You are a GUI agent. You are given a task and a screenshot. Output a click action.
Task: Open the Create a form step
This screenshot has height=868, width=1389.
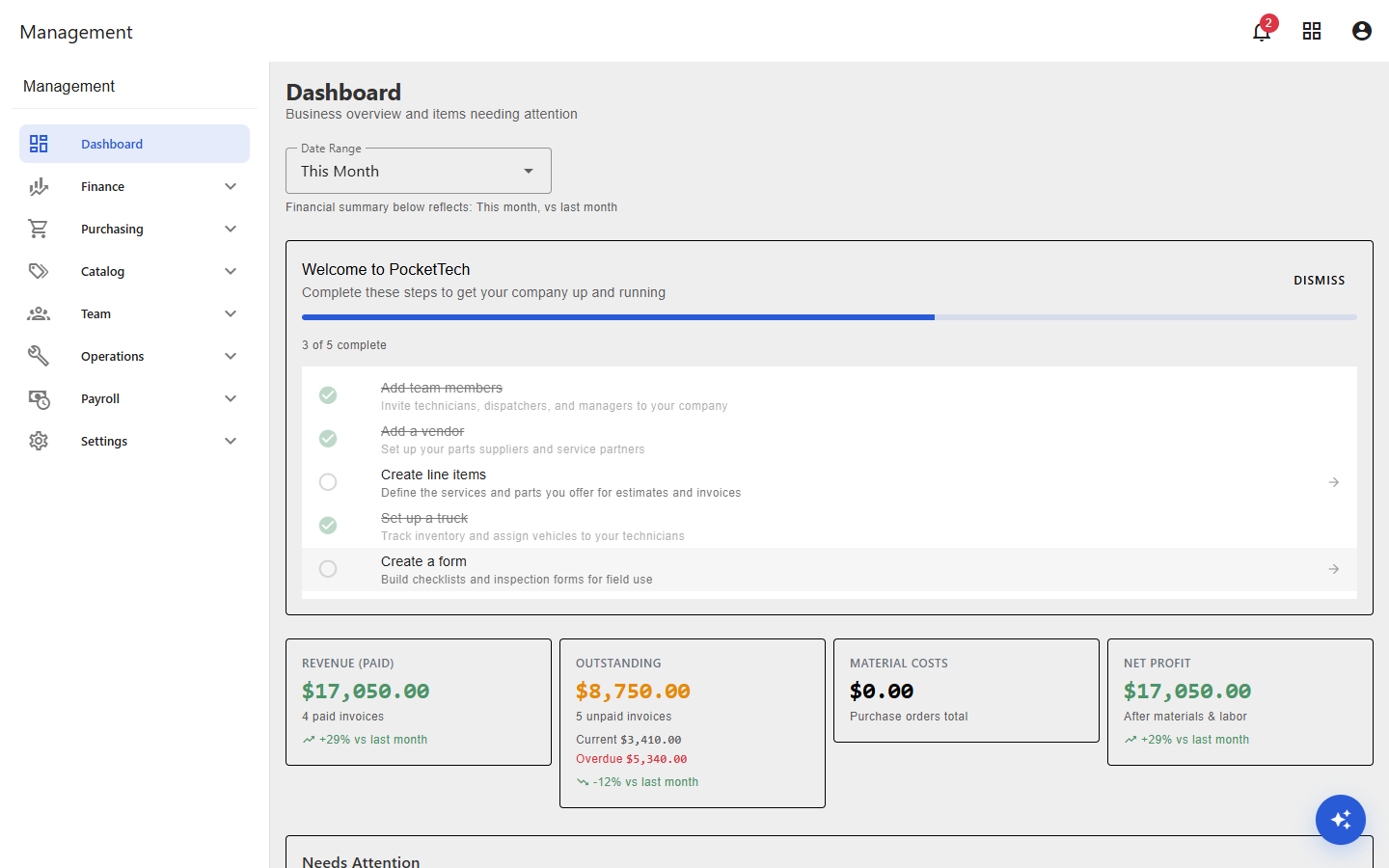[830, 569]
